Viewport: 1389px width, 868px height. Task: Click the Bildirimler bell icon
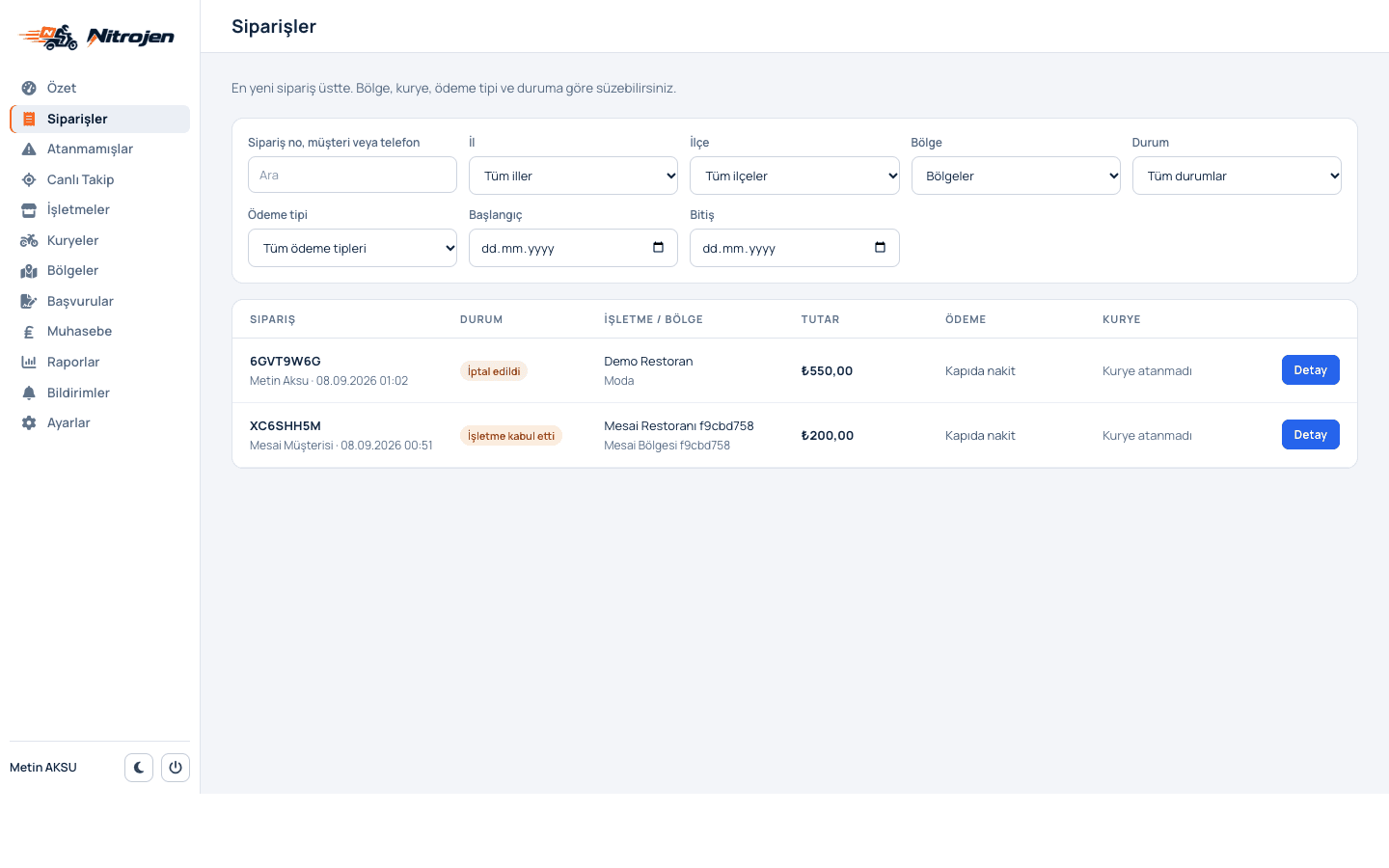(x=29, y=393)
